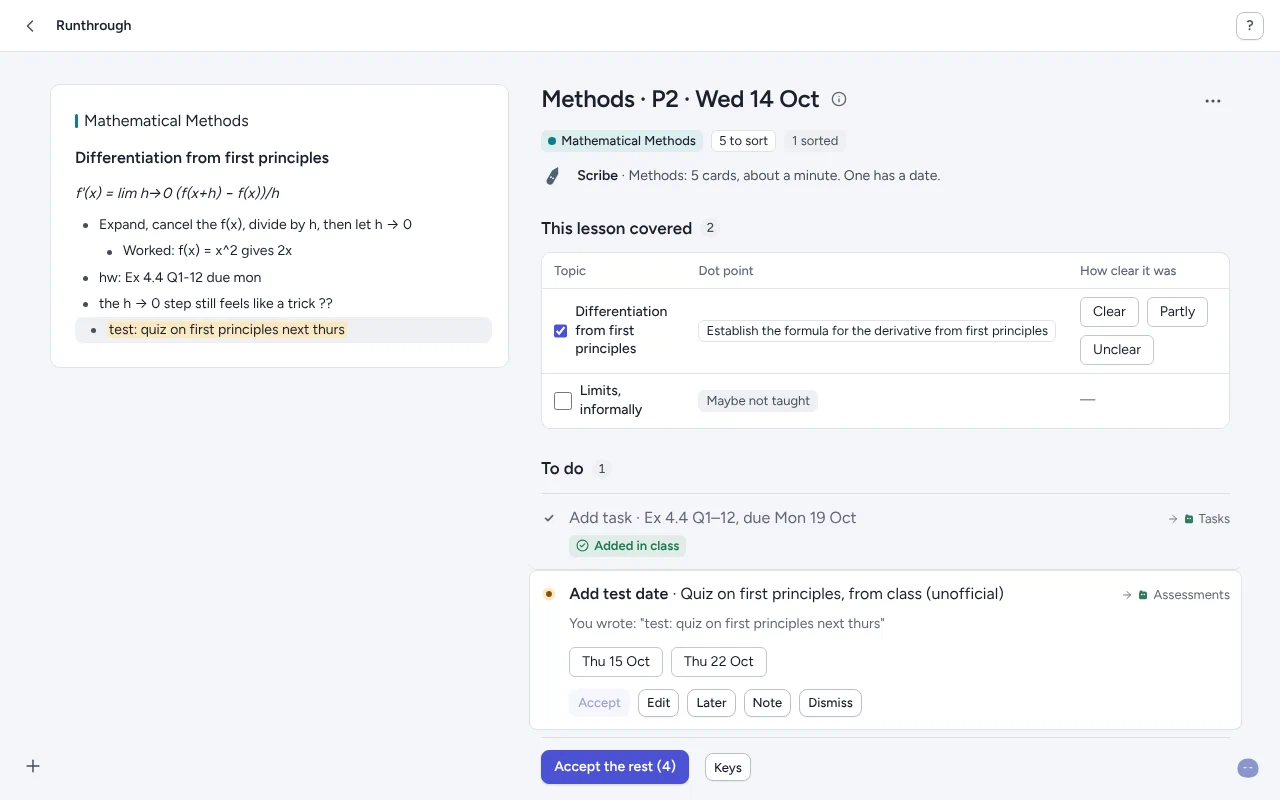Screen dimensions: 1280x800
Task: Click the note about h → 0 feeling like a trick
Action: (216, 303)
